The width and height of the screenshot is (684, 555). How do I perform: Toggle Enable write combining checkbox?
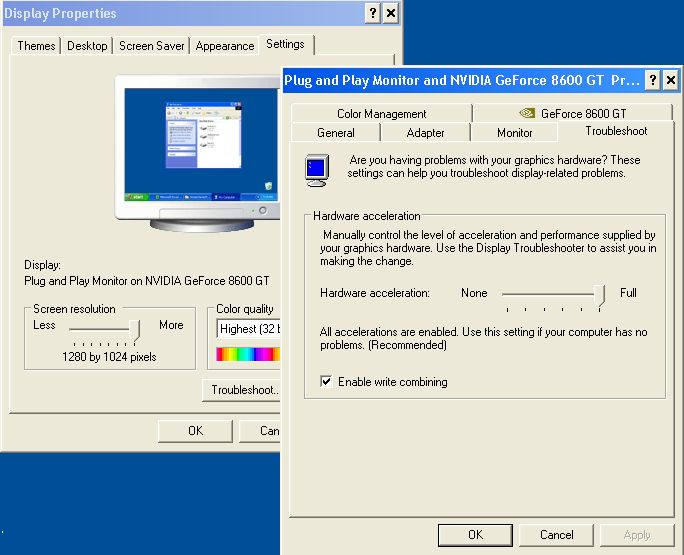[x=326, y=382]
